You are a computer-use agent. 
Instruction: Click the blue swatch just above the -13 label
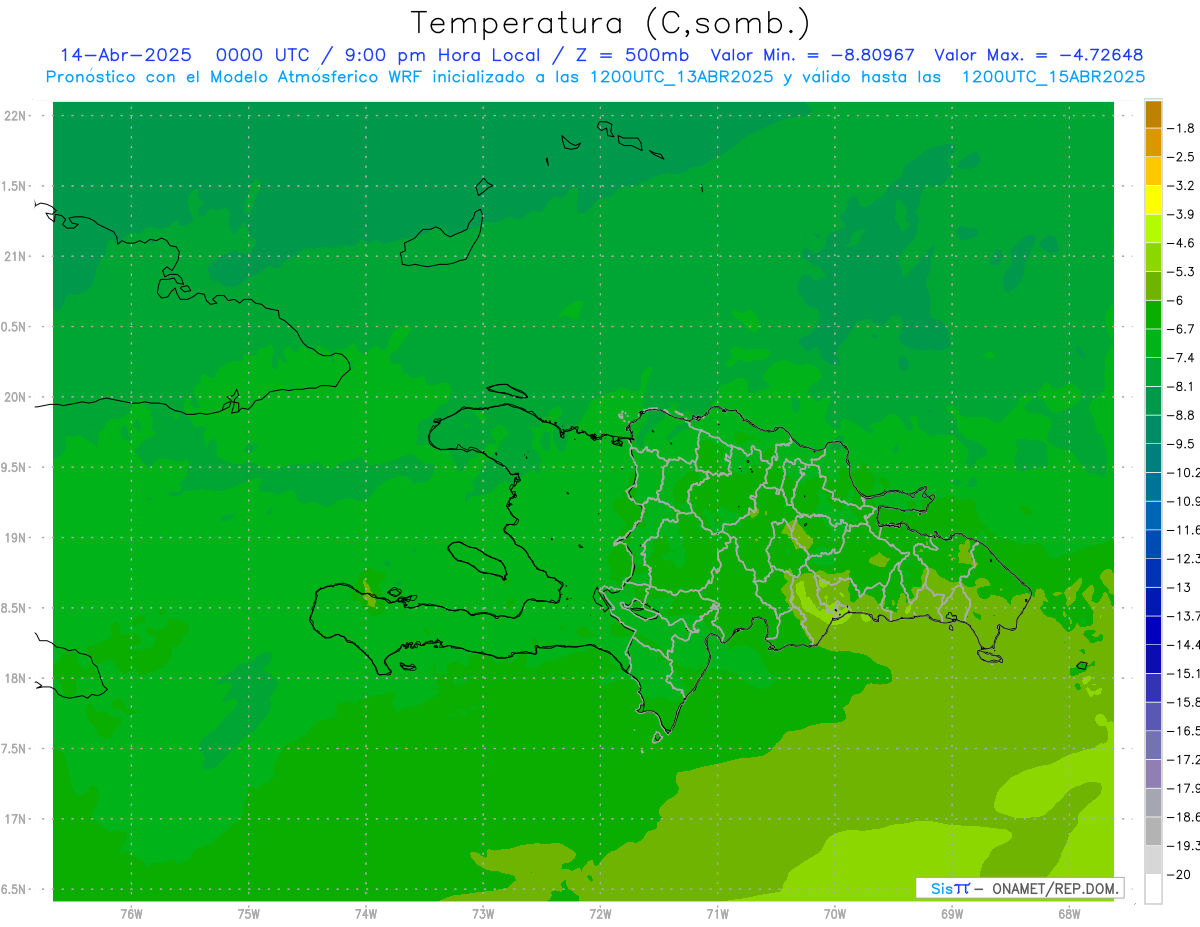[1153, 573]
